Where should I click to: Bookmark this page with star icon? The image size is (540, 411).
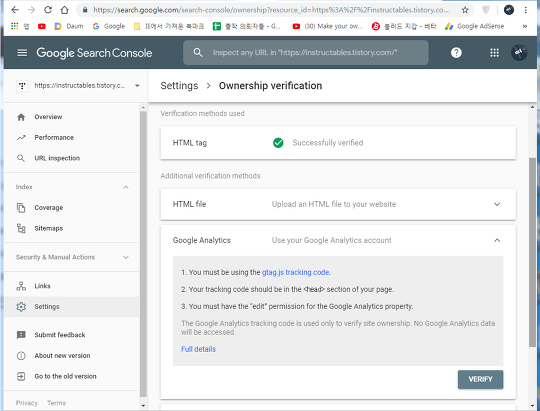point(465,10)
